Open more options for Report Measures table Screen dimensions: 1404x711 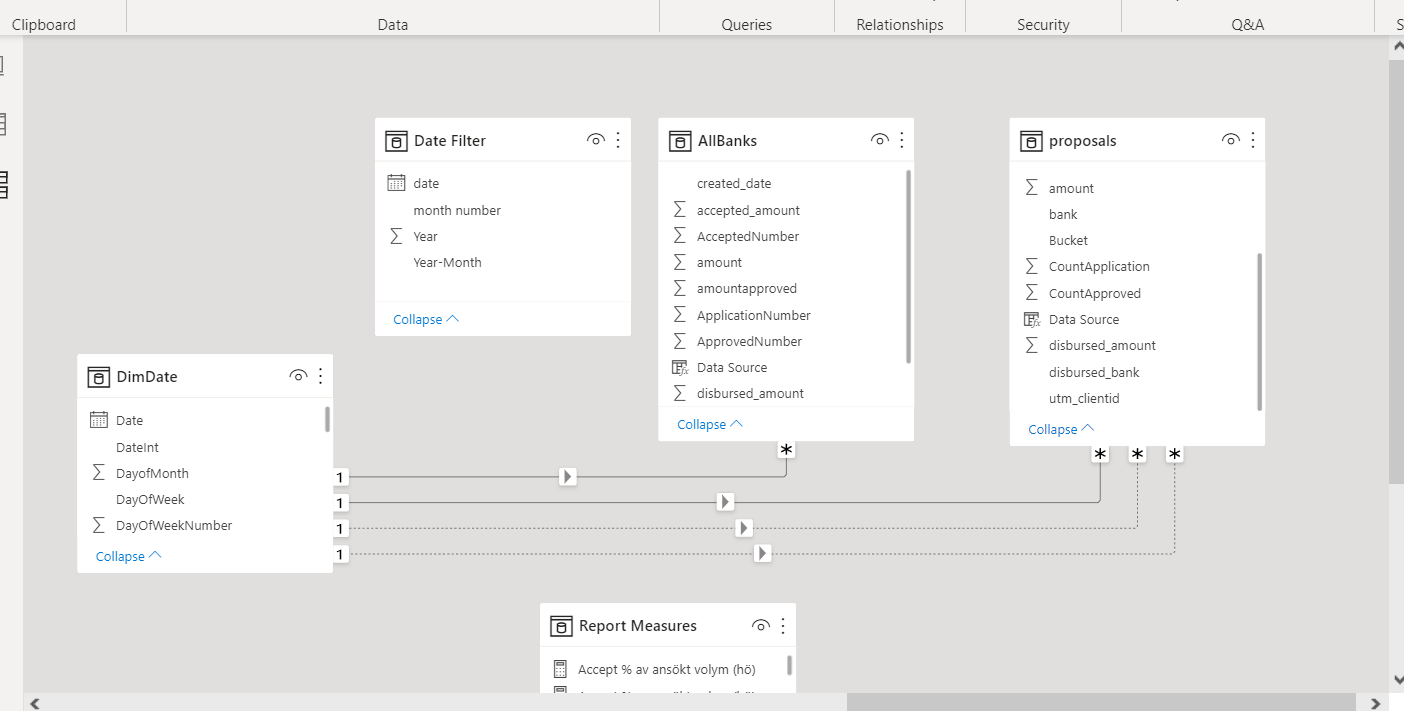click(783, 626)
